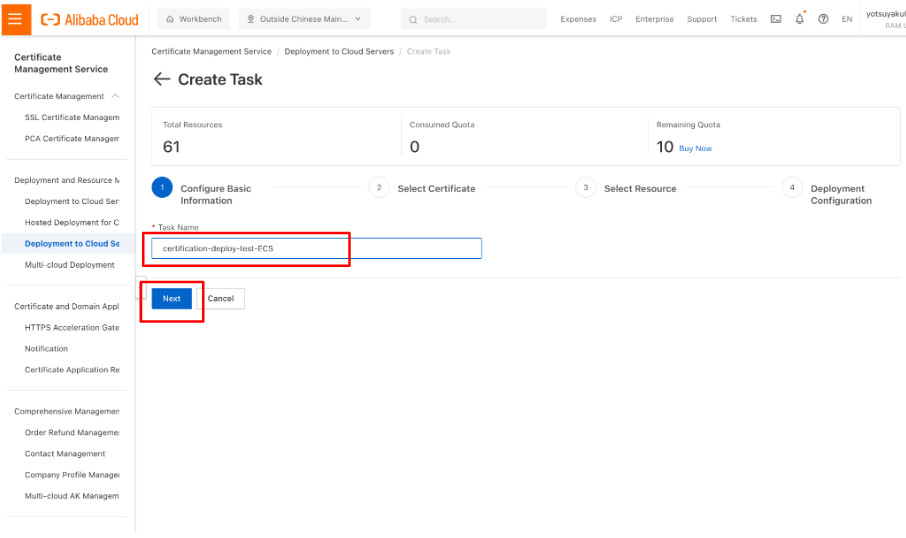Open SSL Certificate Management in sidebar
906x538 pixels.
click(x=72, y=117)
